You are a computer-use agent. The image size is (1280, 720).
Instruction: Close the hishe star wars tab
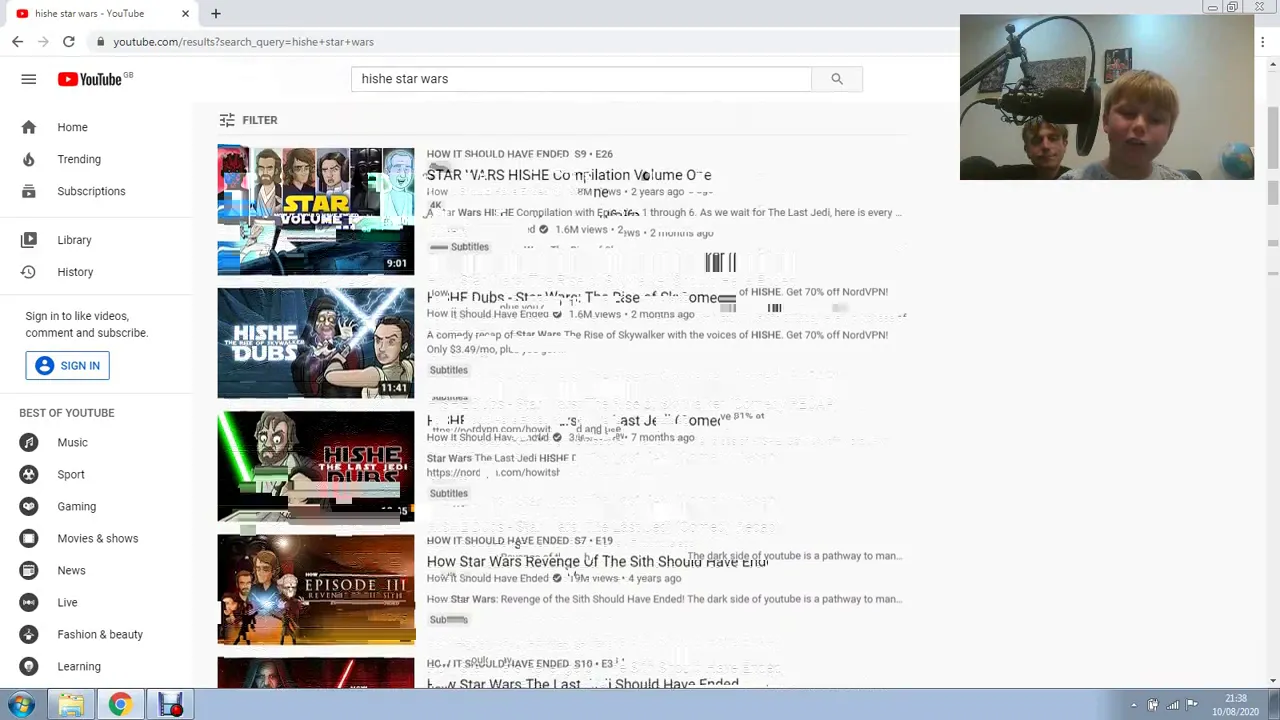click(185, 13)
